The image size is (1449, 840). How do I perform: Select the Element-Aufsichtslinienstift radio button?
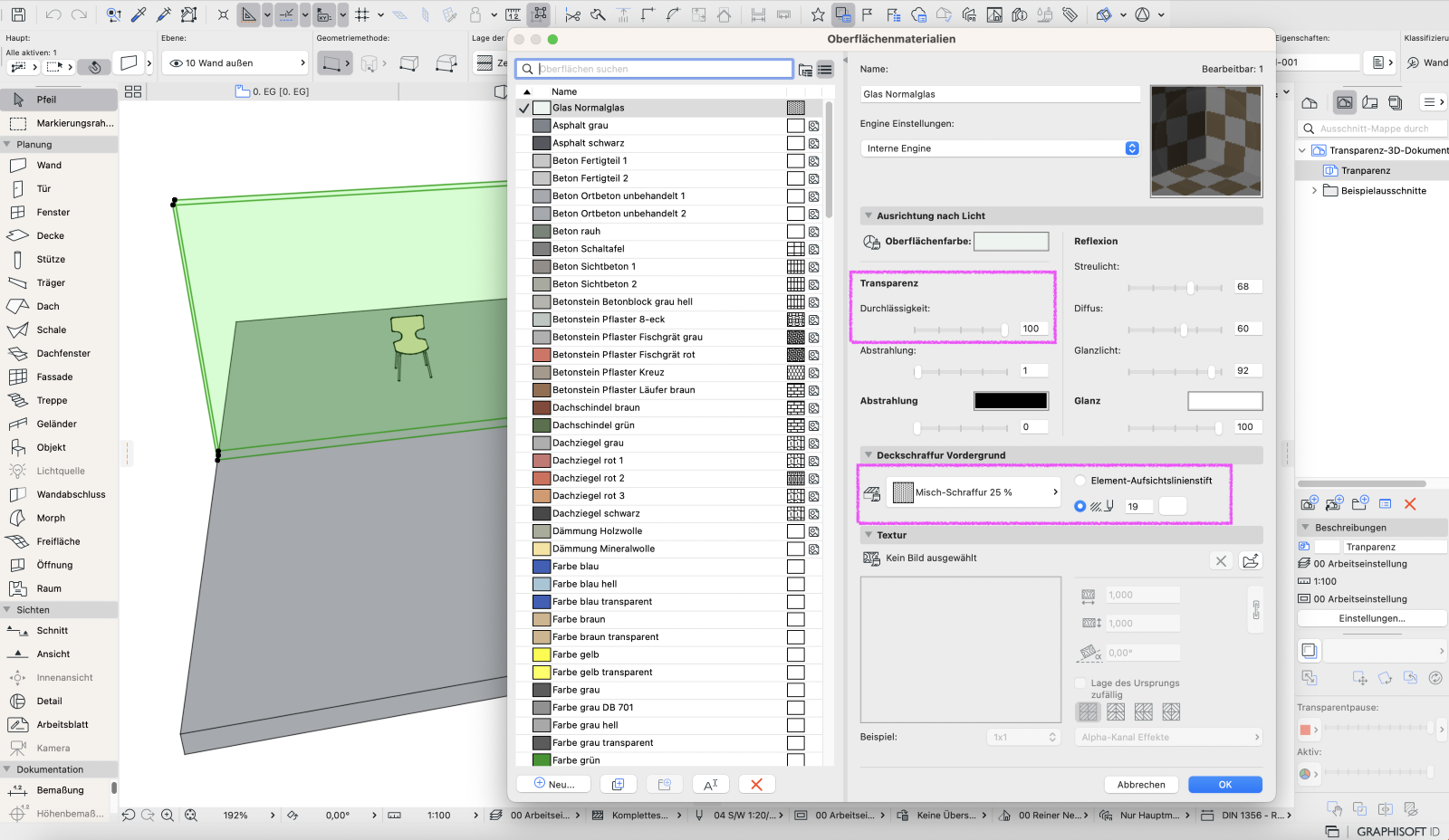click(1080, 481)
